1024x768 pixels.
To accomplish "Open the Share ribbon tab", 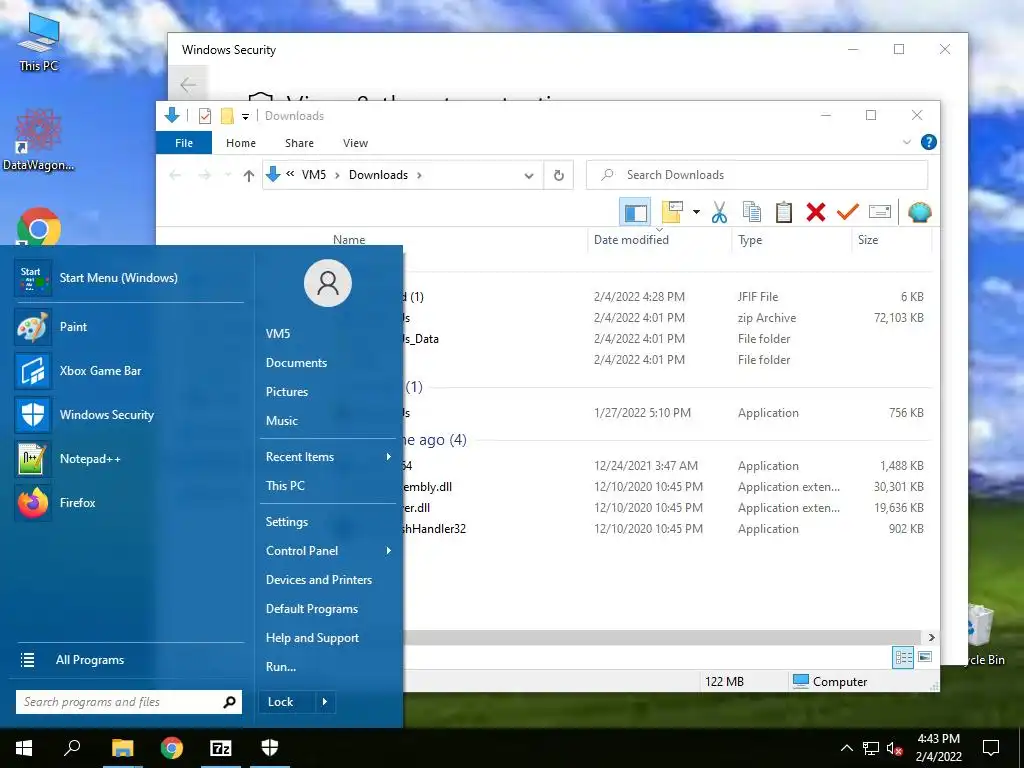I will click(x=299, y=143).
